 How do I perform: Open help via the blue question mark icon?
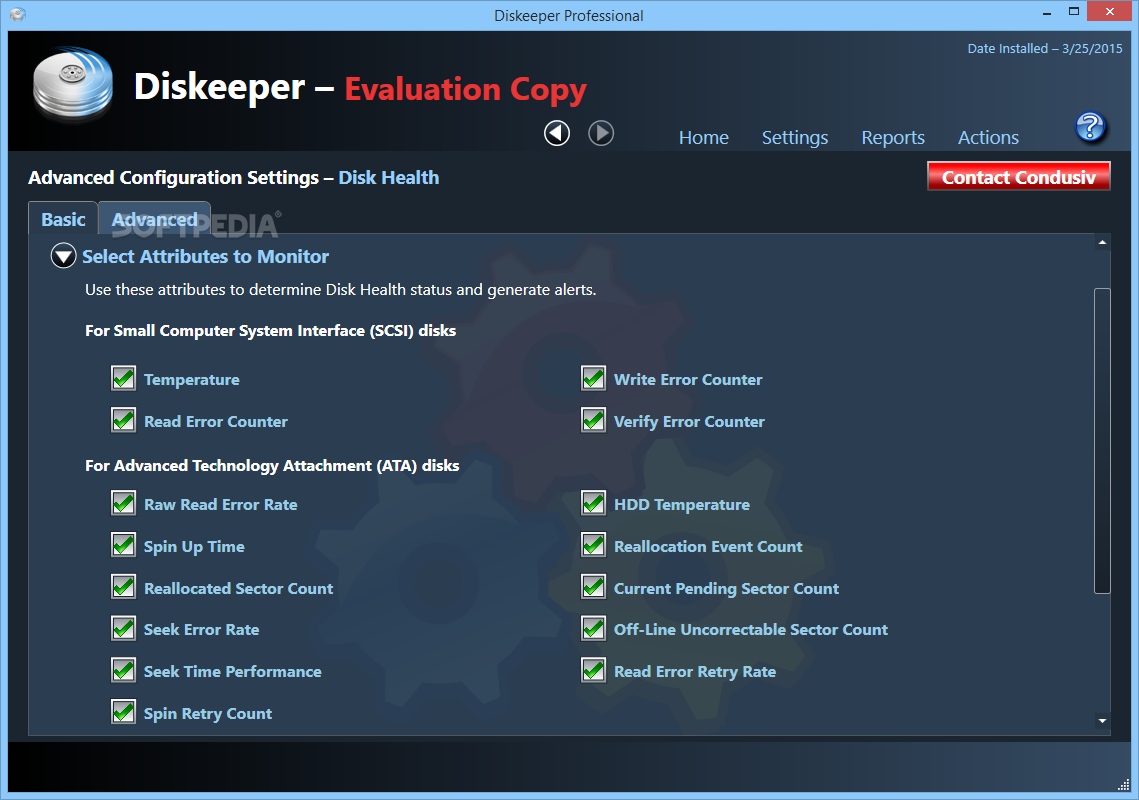(x=1090, y=127)
